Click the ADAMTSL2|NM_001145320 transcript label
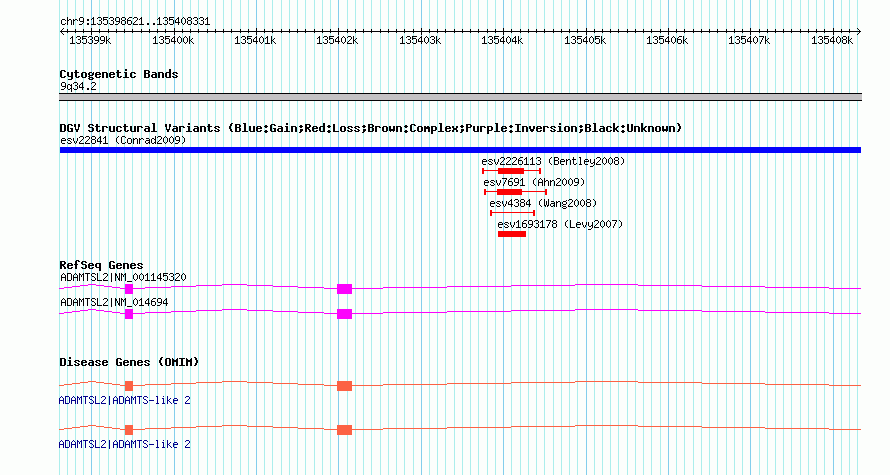 [123, 278]
